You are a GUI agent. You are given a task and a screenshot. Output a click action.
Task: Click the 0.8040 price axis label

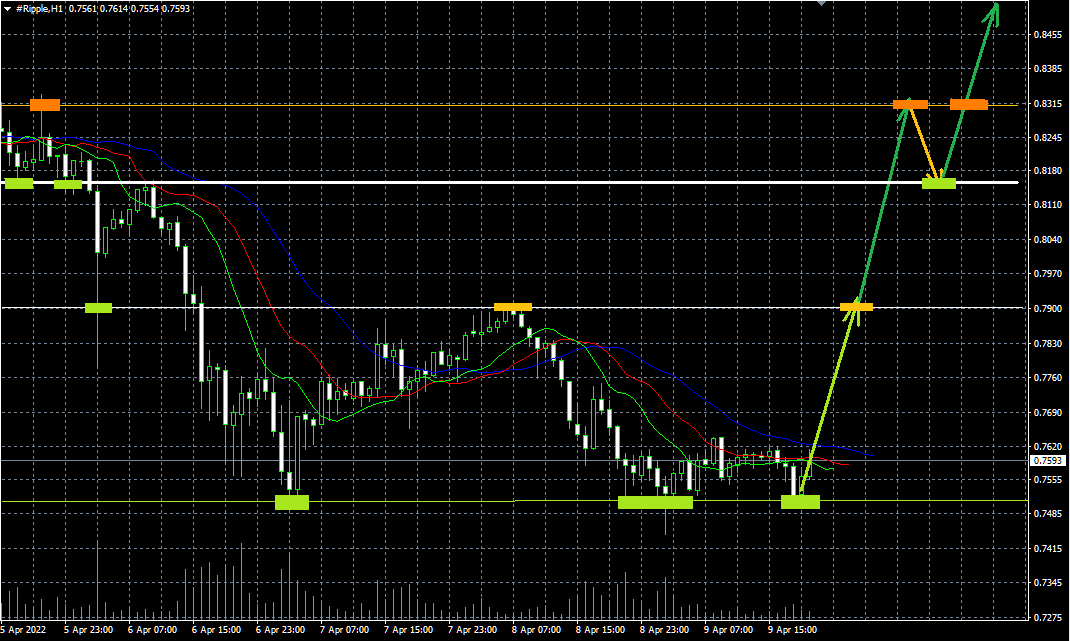[x=1047, y=240]
